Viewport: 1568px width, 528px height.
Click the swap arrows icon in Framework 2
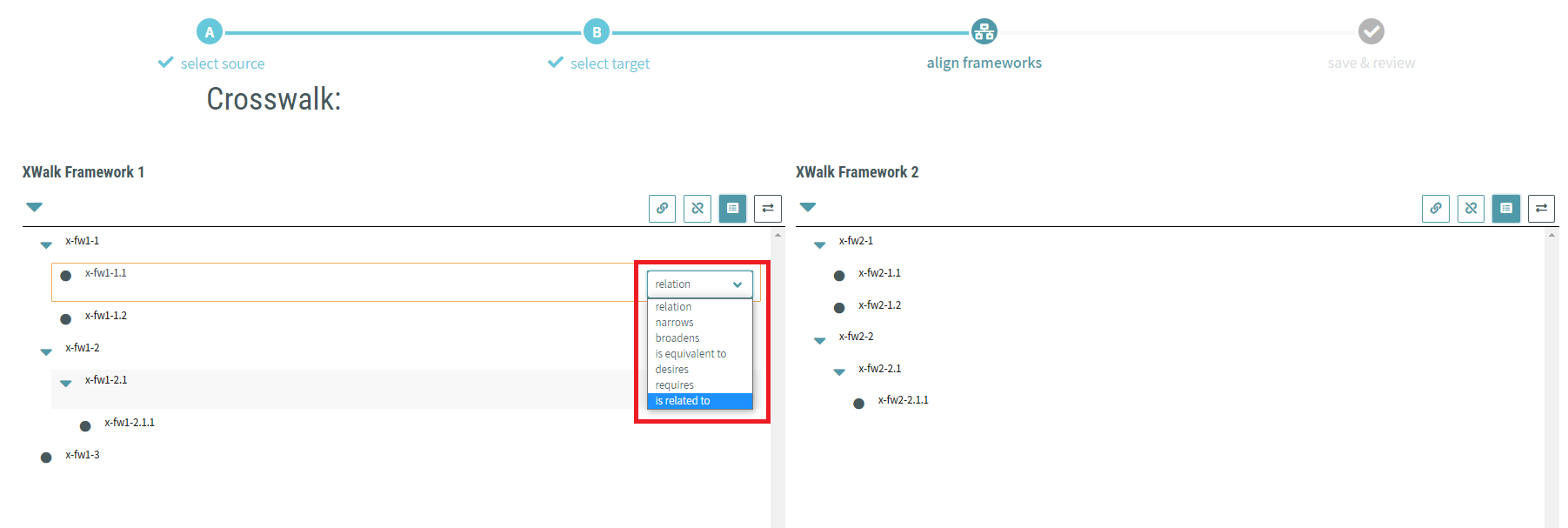[x=1541, y=209]
